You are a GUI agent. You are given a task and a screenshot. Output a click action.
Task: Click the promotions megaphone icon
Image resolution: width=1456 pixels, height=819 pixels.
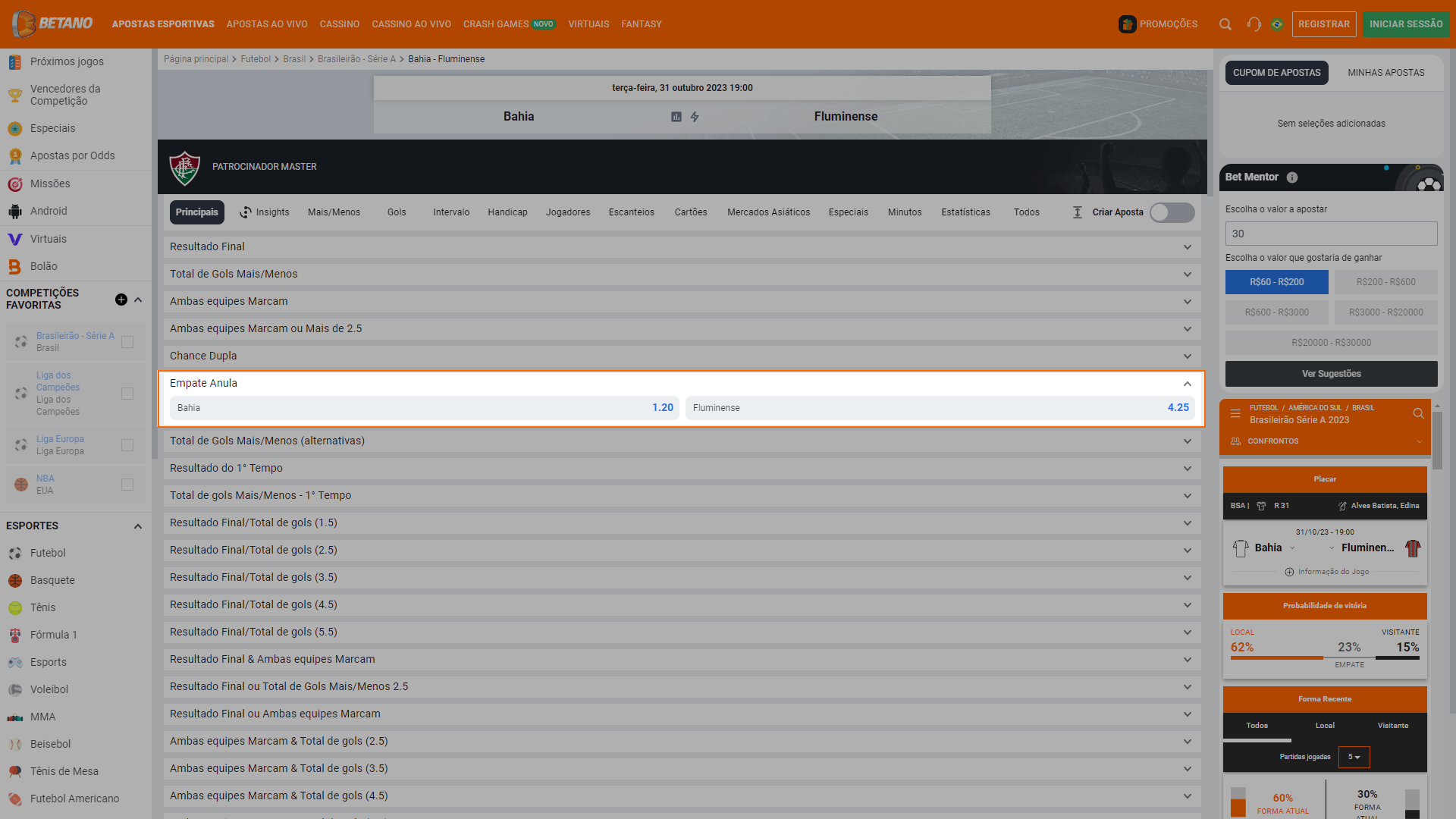[1128, 24]
